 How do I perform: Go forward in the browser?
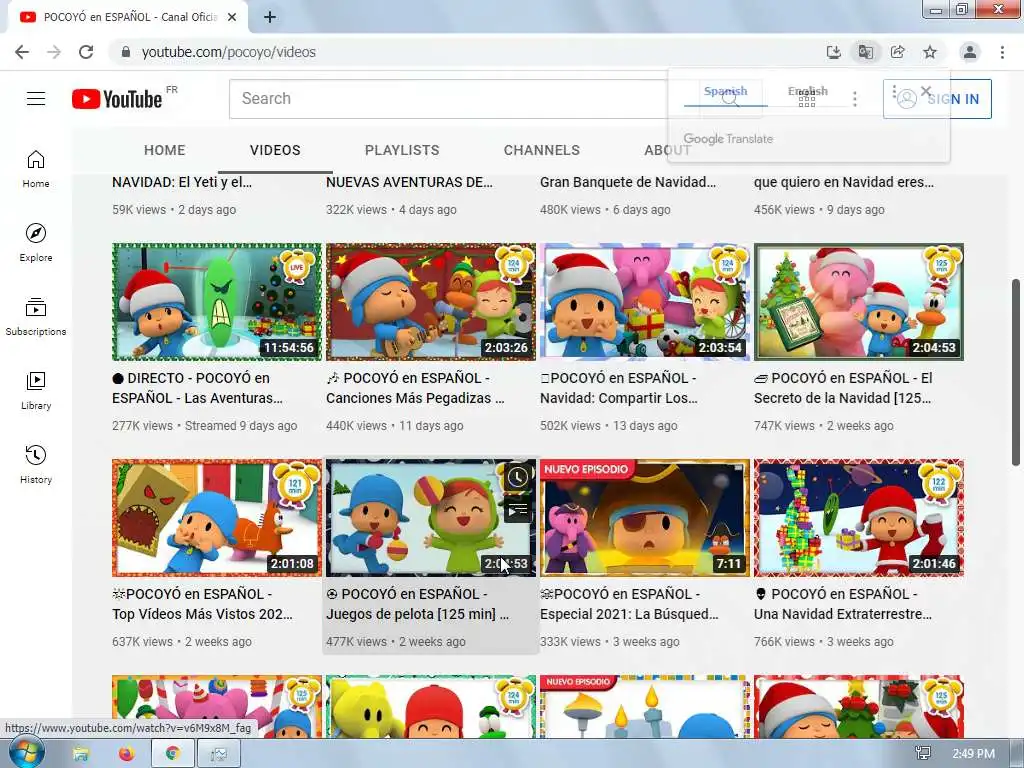coord(54,52)
